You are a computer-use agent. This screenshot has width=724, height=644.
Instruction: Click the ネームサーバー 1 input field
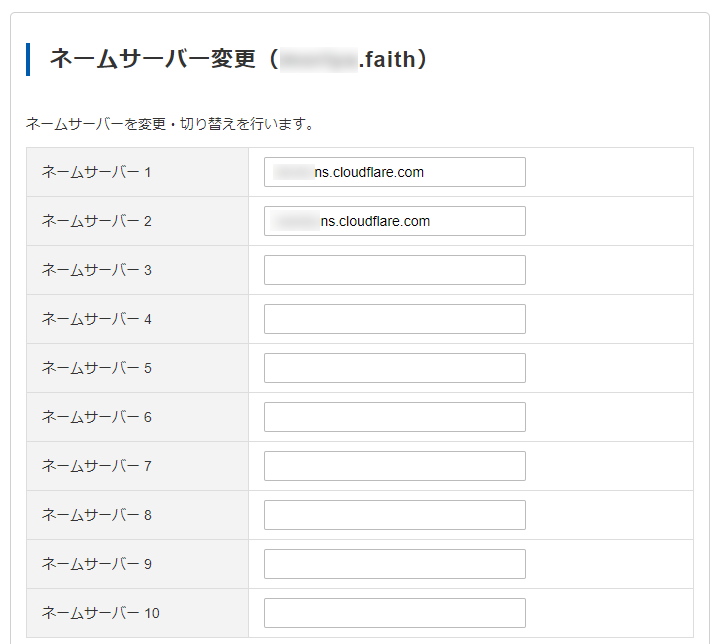click(394, 172)
